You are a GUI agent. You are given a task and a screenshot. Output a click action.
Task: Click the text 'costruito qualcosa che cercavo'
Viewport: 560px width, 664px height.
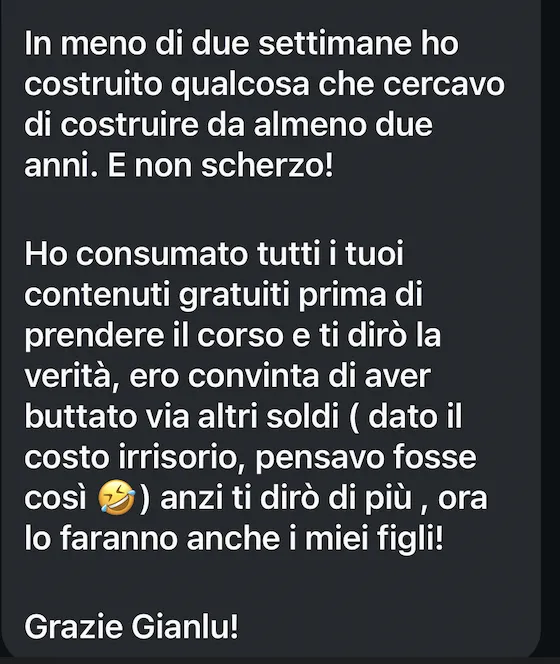tap(264, 85)
